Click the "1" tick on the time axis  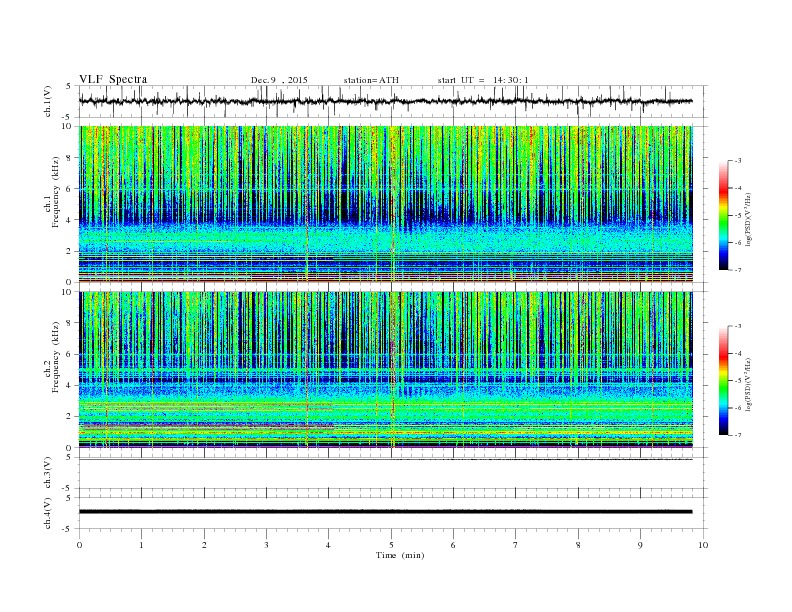[x=141, y=545]
